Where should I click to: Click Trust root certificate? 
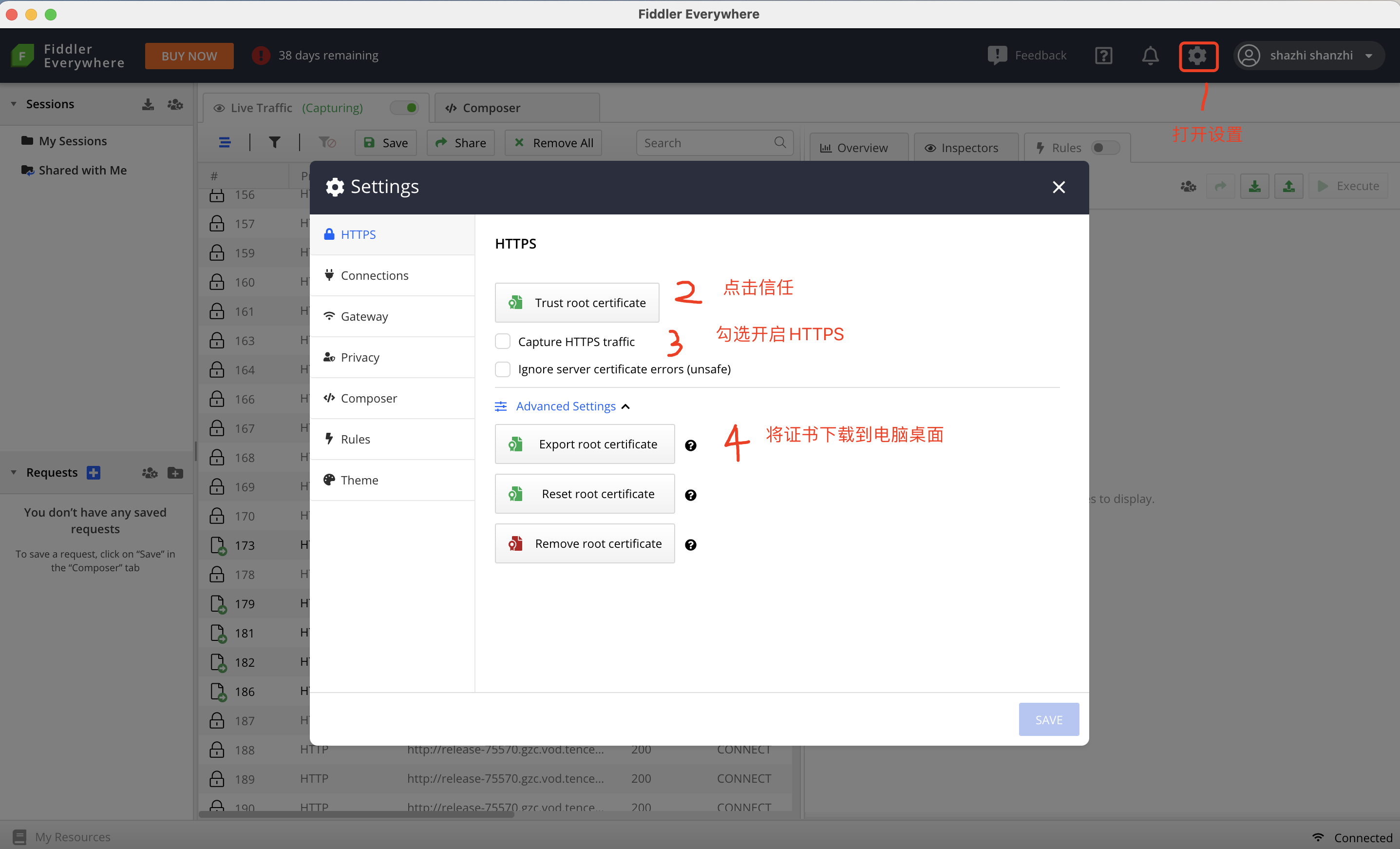[577, 303]
